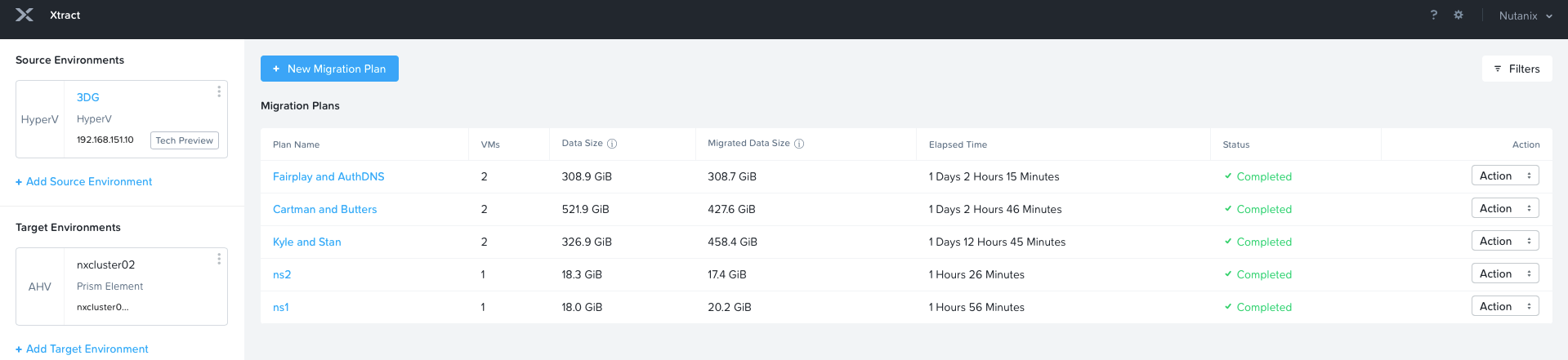Image resolution: width=1568 pixels, height=360 pixels.
Task: Open Action dropdown for Cartman and Butters
Action: pos(1505,208)
